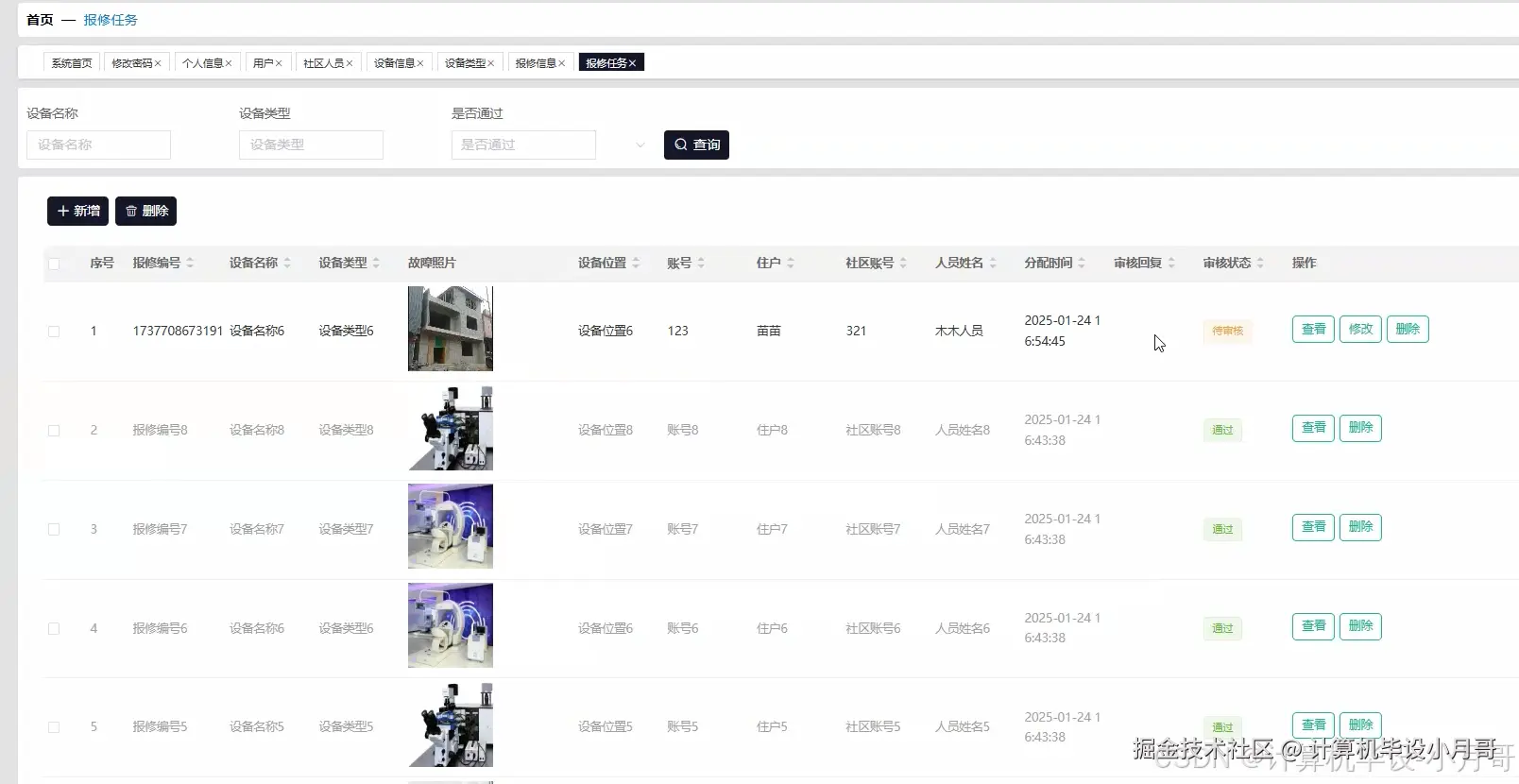Click the 新增 add button

(x=77, y=211)
